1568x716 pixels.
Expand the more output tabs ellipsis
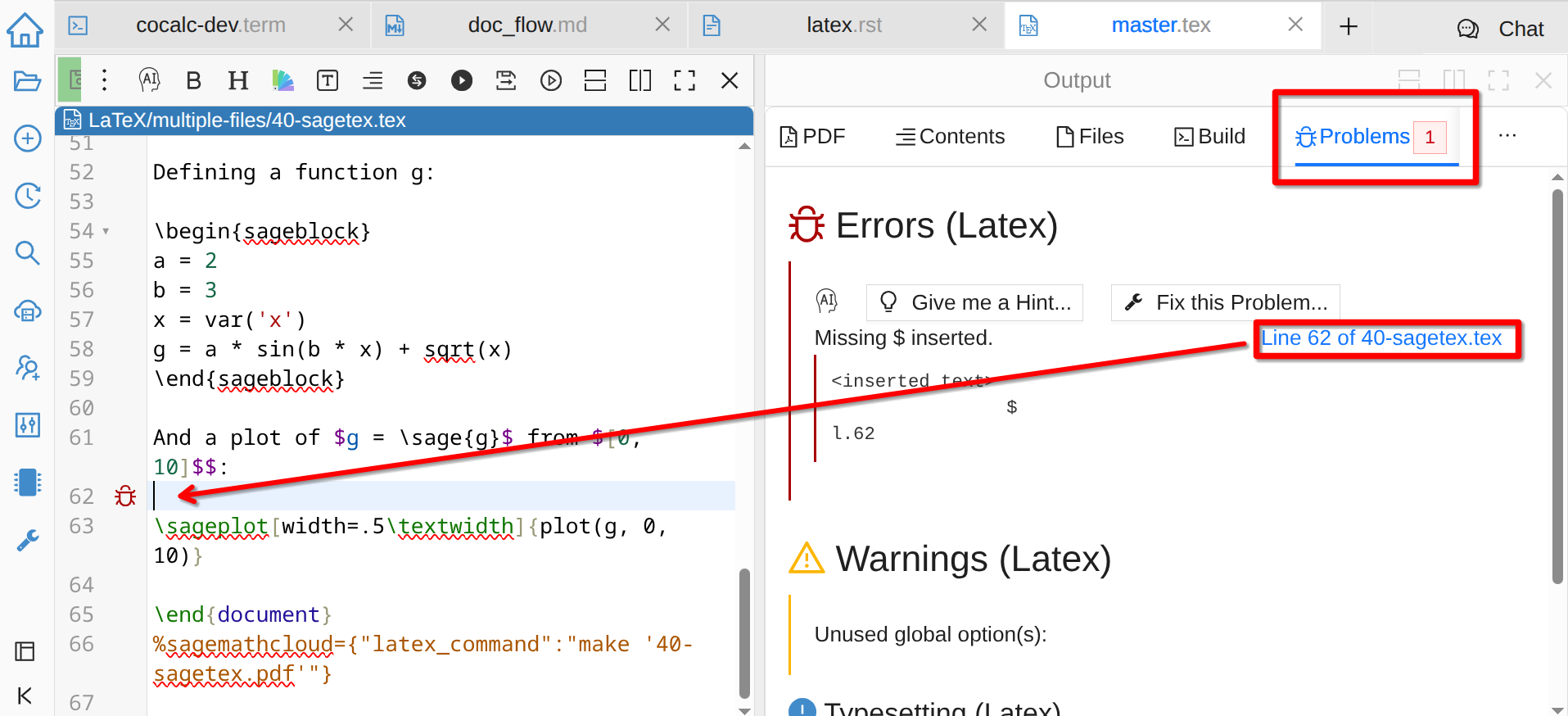[1507, 136]
